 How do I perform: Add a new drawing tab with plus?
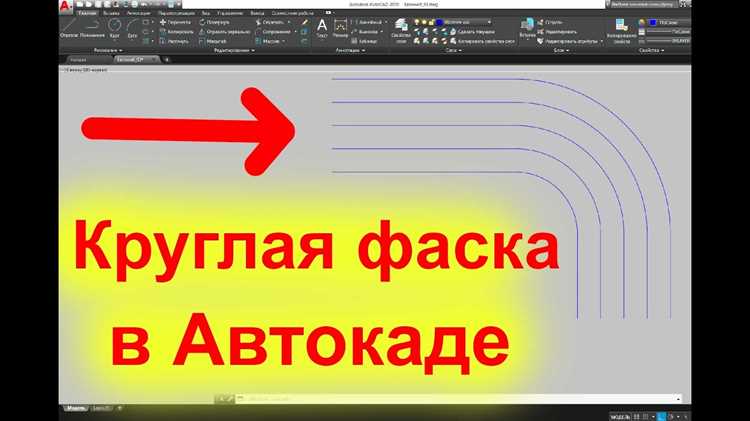pyautogui.click(x=167, y=60)
